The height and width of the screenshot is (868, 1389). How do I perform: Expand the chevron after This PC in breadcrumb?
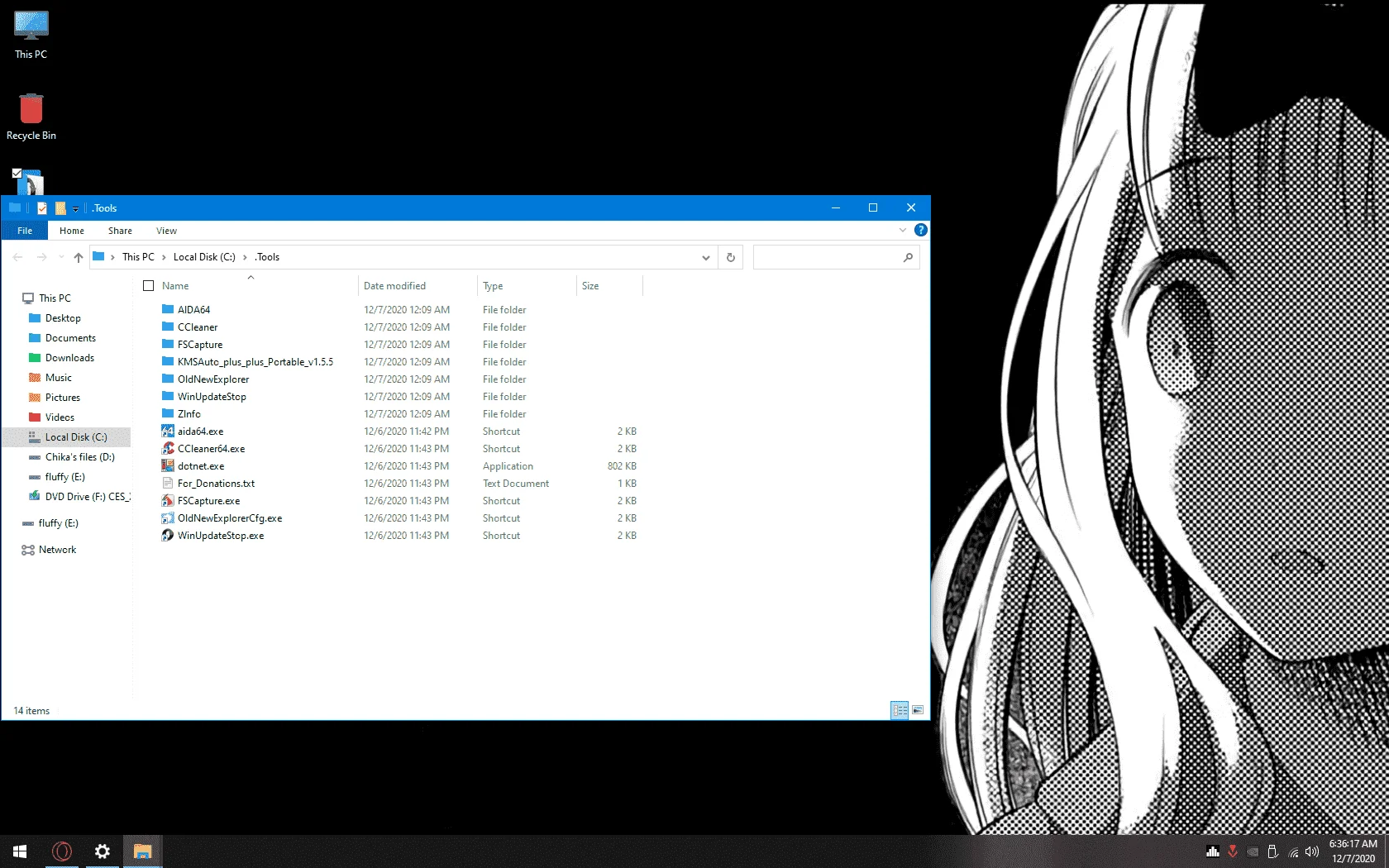click(164, 257)
